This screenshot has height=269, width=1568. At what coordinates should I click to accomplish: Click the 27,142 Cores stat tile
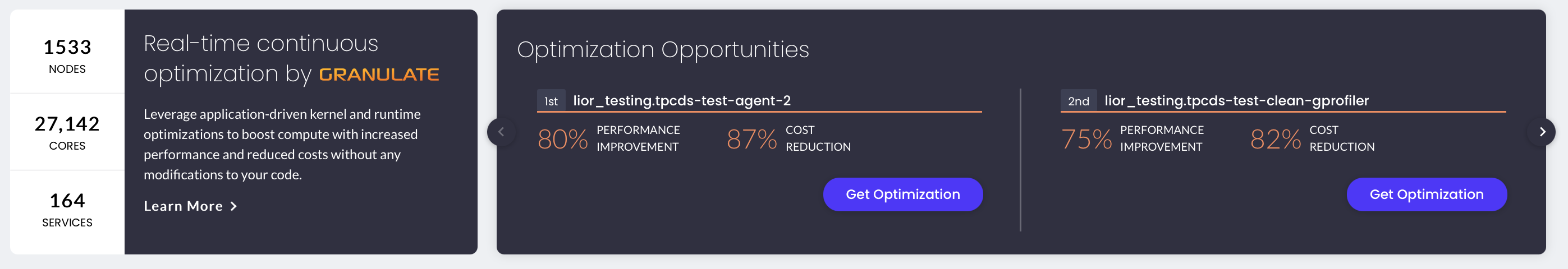[67, 132]
